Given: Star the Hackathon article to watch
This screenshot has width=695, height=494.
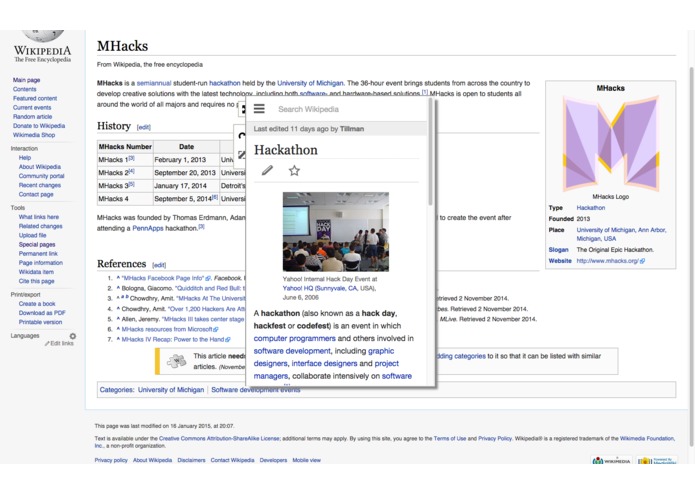Looking at the screenshot, I should [x=294, y=171].
